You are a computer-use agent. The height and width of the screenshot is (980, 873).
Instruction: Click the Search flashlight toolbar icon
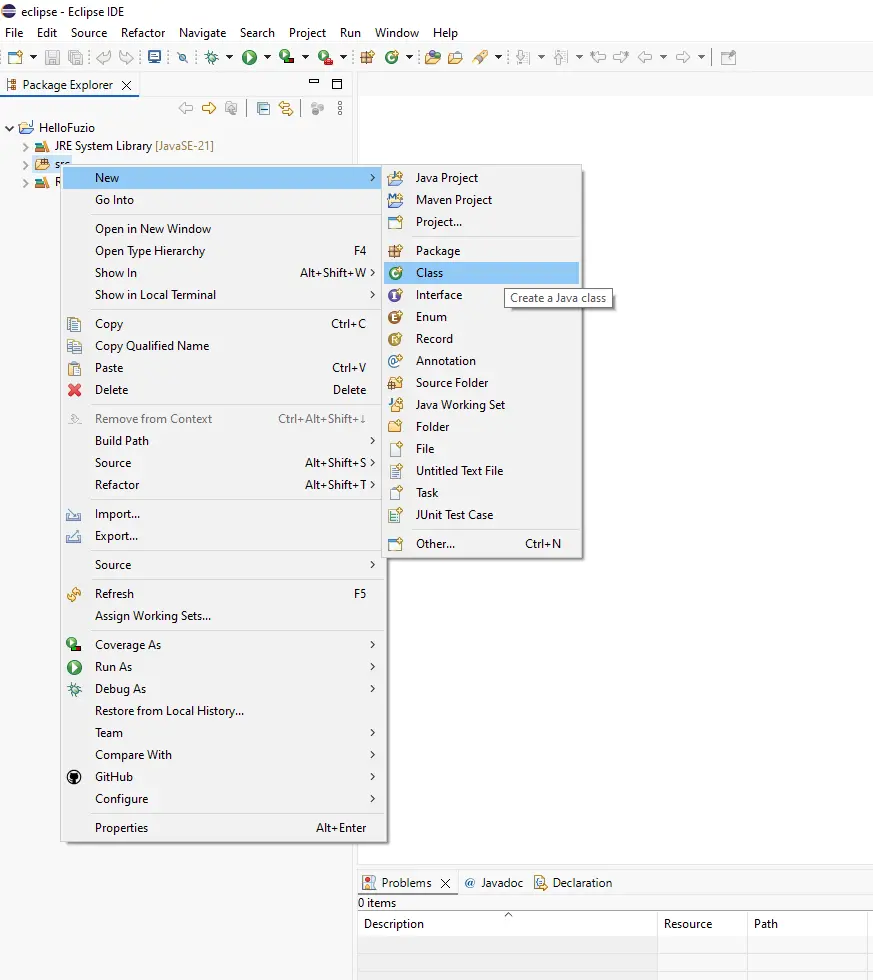pos(481,58)
